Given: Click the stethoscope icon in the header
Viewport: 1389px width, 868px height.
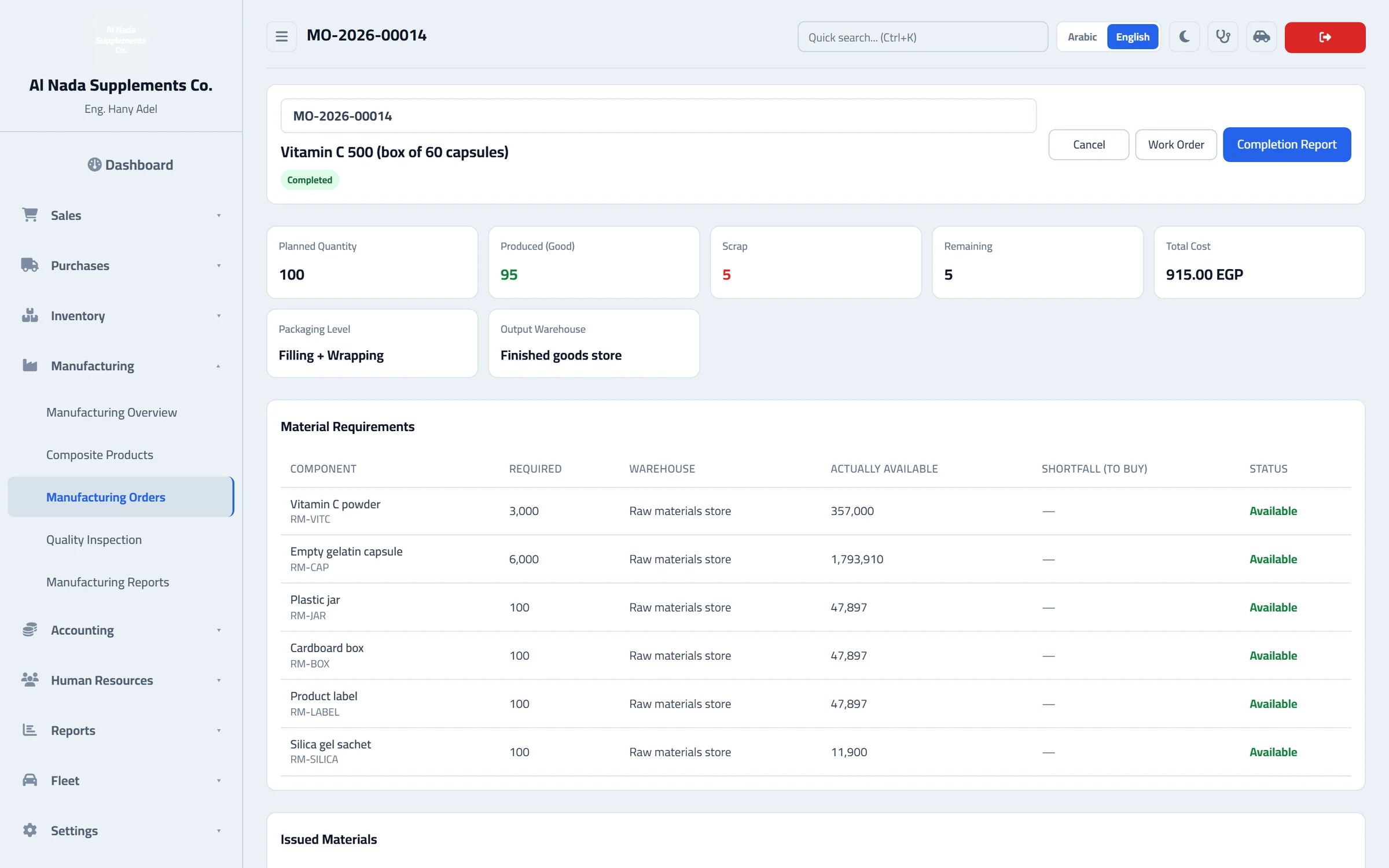Looking at the screenshot, I should pyautogui.click(x=1222, y=37).
